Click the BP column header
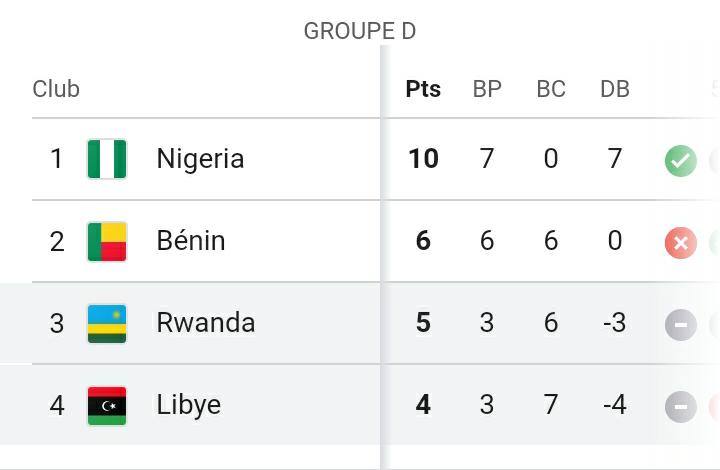Screen dimensions: 720x470 (x=487, y=89)
